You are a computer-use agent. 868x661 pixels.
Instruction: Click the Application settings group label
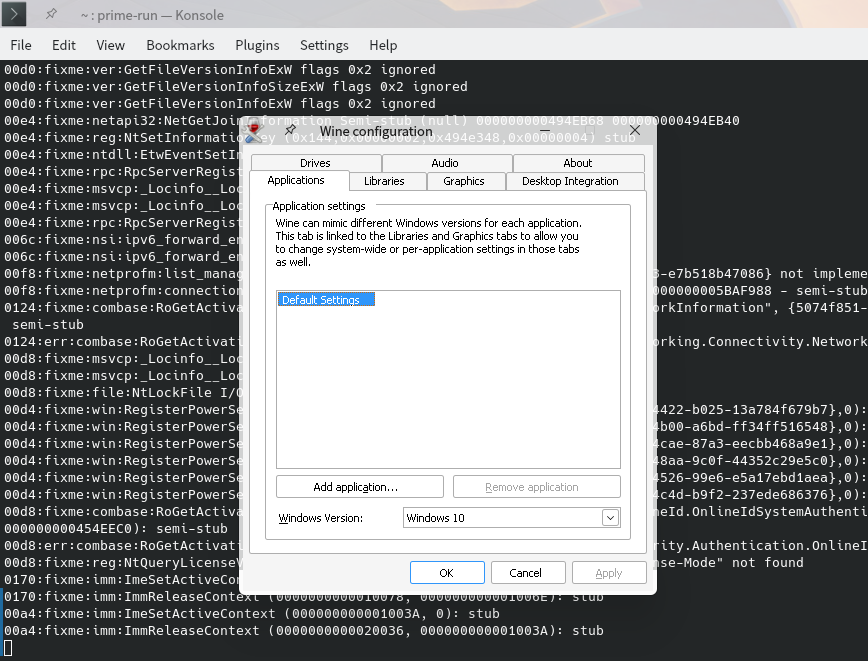click(319, 206)
